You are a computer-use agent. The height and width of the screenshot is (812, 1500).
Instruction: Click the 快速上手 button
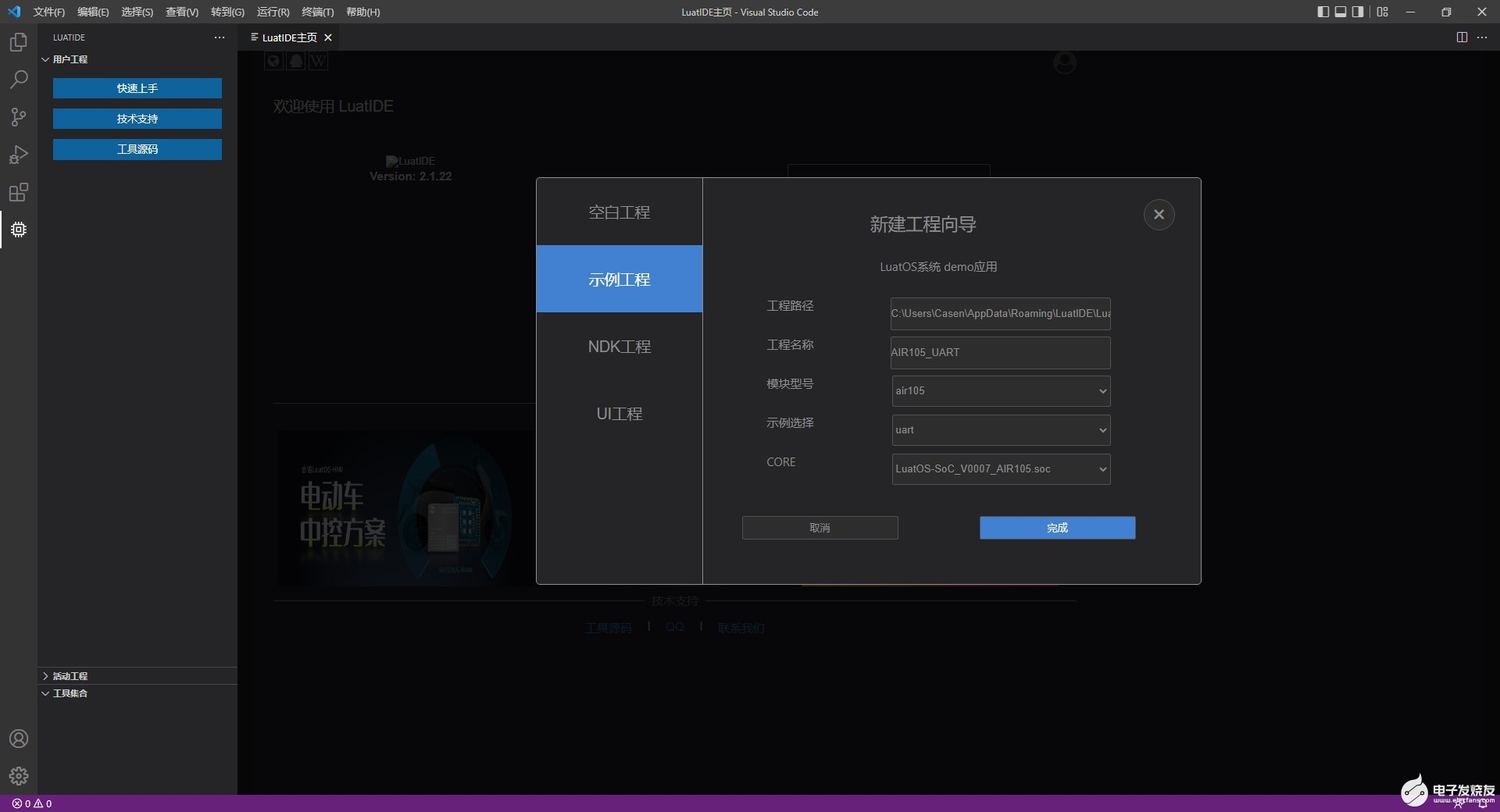tap(137, 88)
